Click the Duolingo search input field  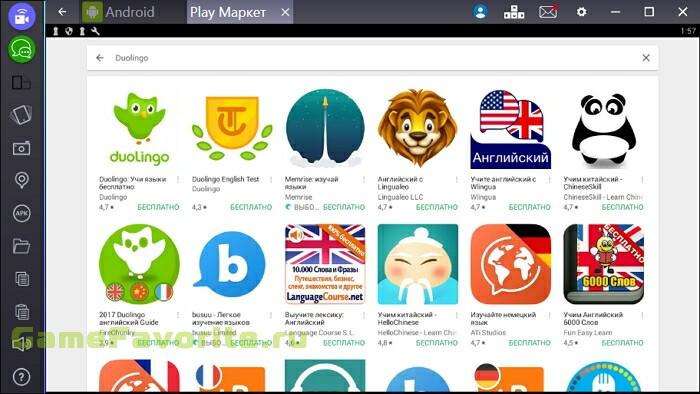pyautogui.click(x=372, y=58)
